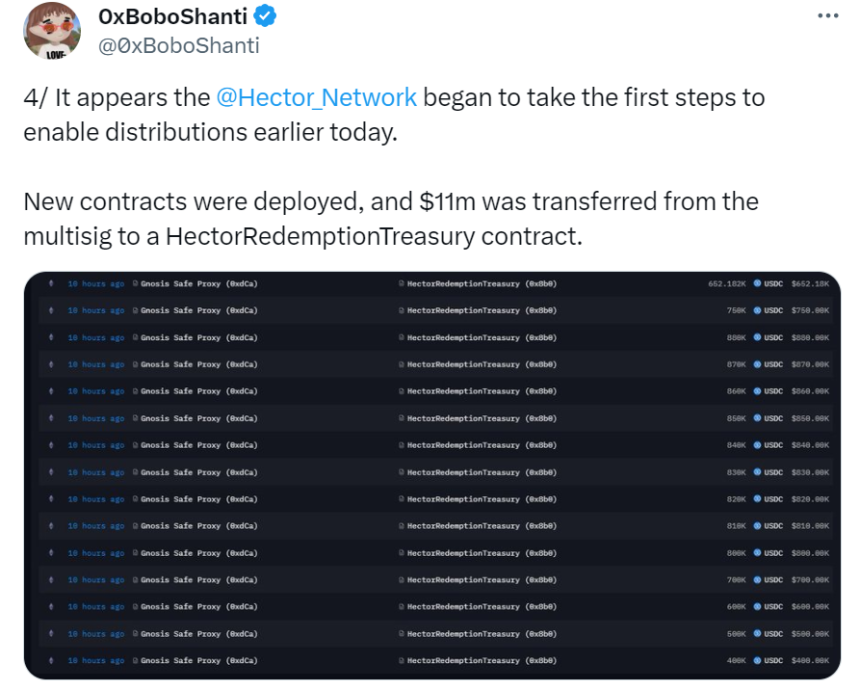Click the contract icon beside Gnosis Safe Proxy in first row
Image resolution: width=860 pixels, height=691 pixels.
pyautogui.click(x=135, y=283)
